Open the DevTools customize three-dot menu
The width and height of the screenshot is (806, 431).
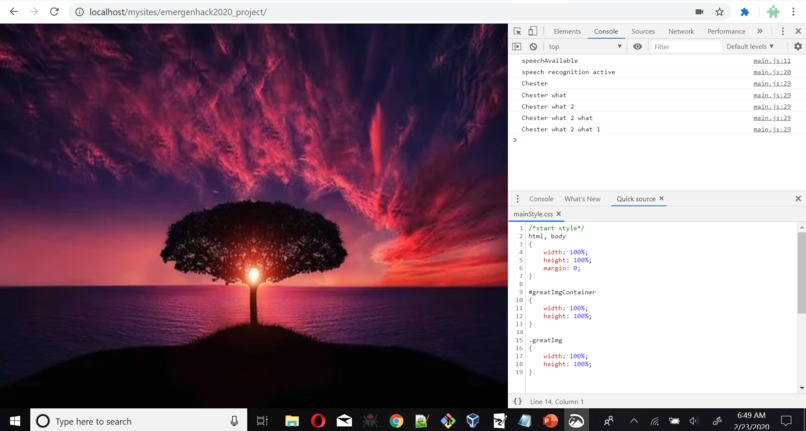coord(783,31)
